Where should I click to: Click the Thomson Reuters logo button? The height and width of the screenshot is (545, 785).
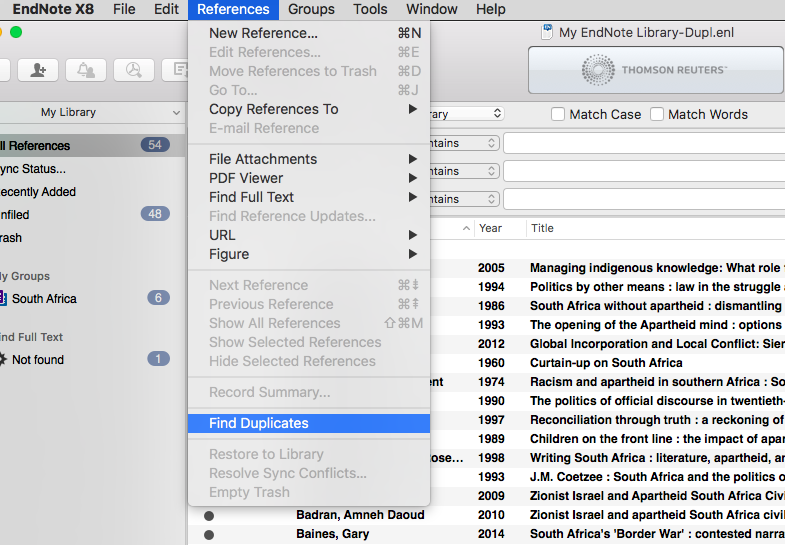(655, 70)
